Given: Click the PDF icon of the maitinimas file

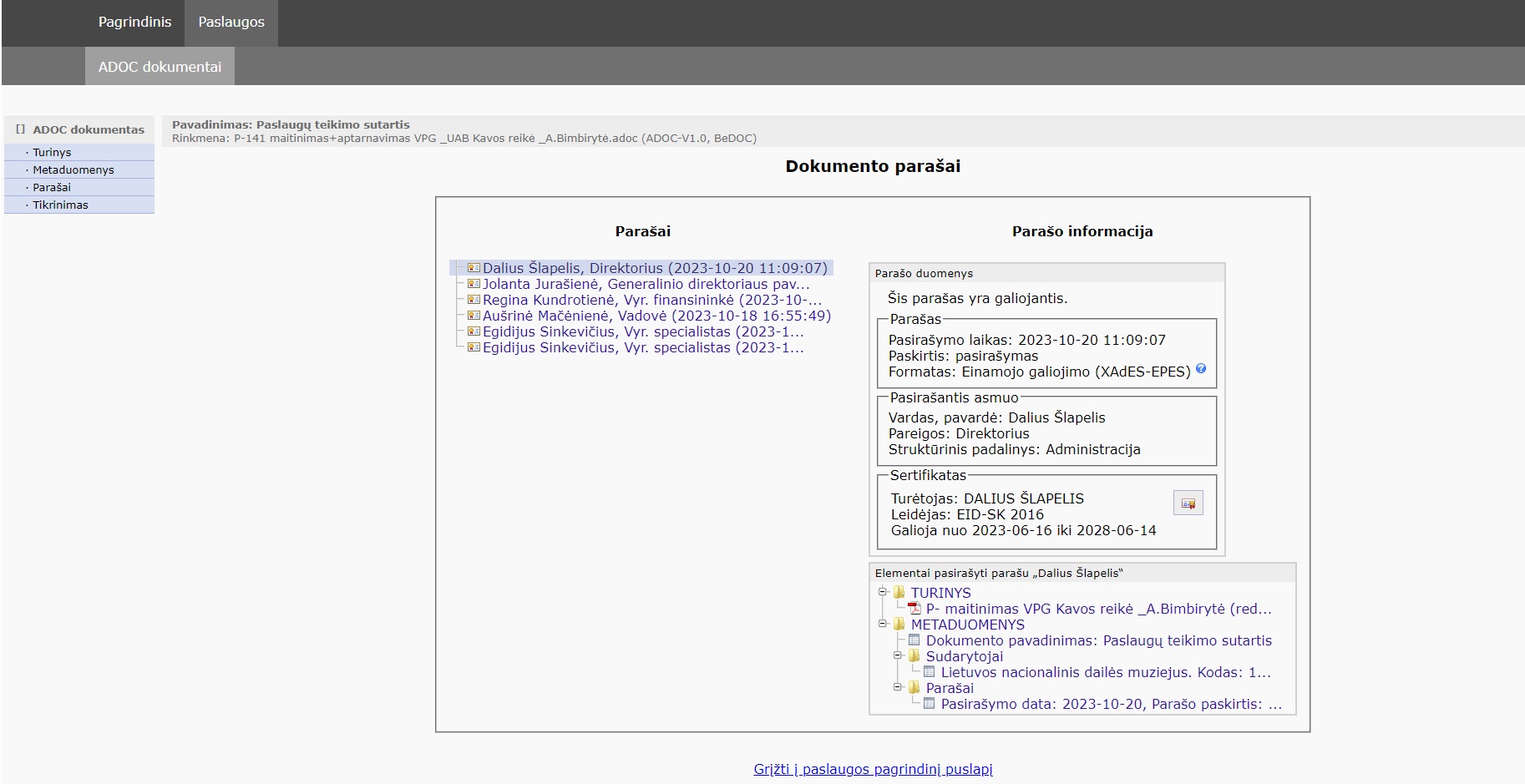Looking at the screenshot, I should click(x=914, y=609).
